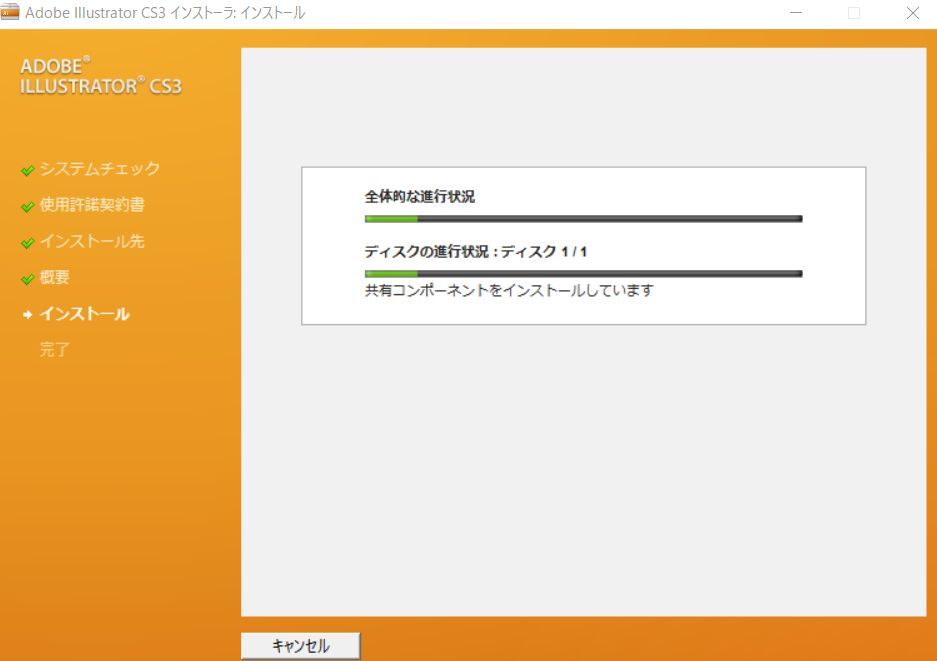Click the 全体的な進行状況 label
The width and height of the screenshot is (937, 661).
tap(419, 197)
